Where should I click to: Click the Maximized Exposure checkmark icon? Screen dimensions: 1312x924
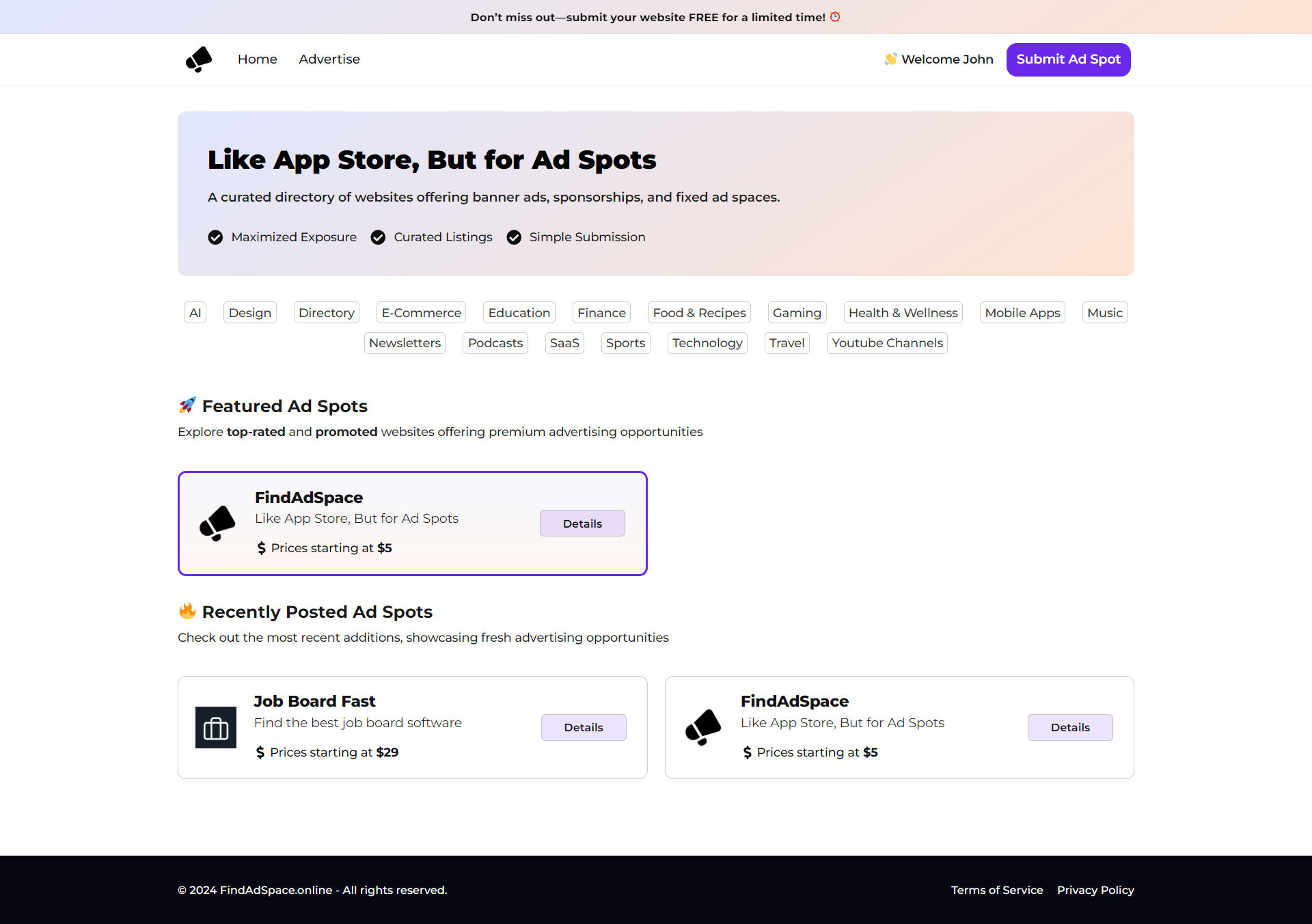pos(215,237)
